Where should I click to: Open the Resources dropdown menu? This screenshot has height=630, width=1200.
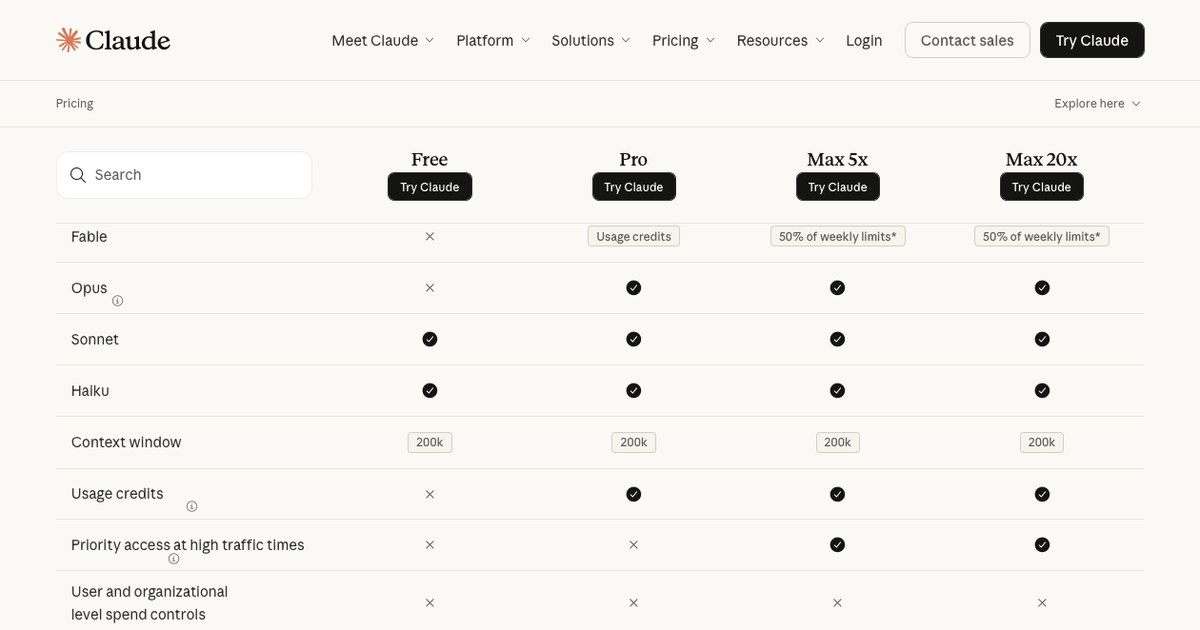pos(781,40)
